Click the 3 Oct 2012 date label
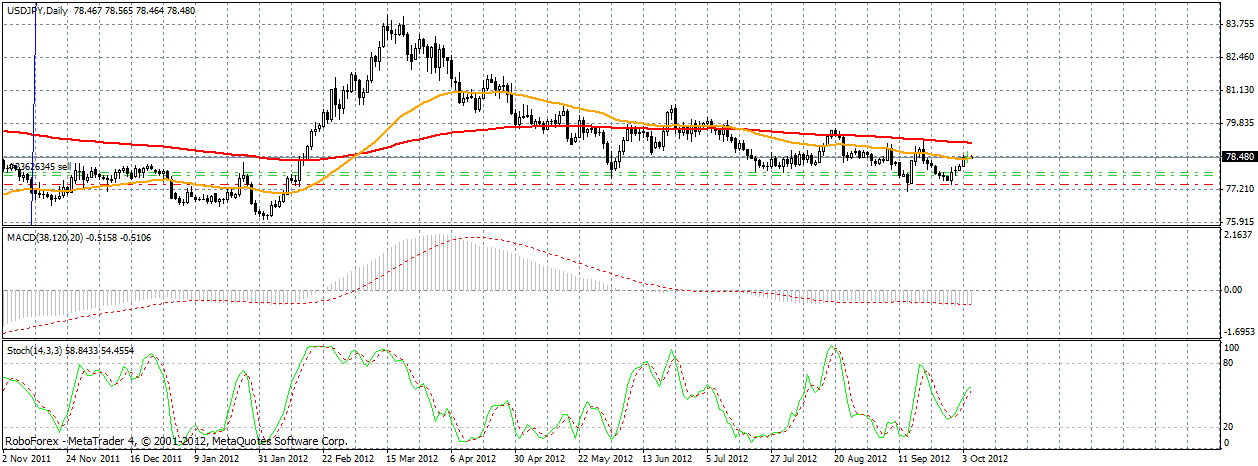Image resolution: width=1258 pixels, height=466 pixels. (985, 459)
